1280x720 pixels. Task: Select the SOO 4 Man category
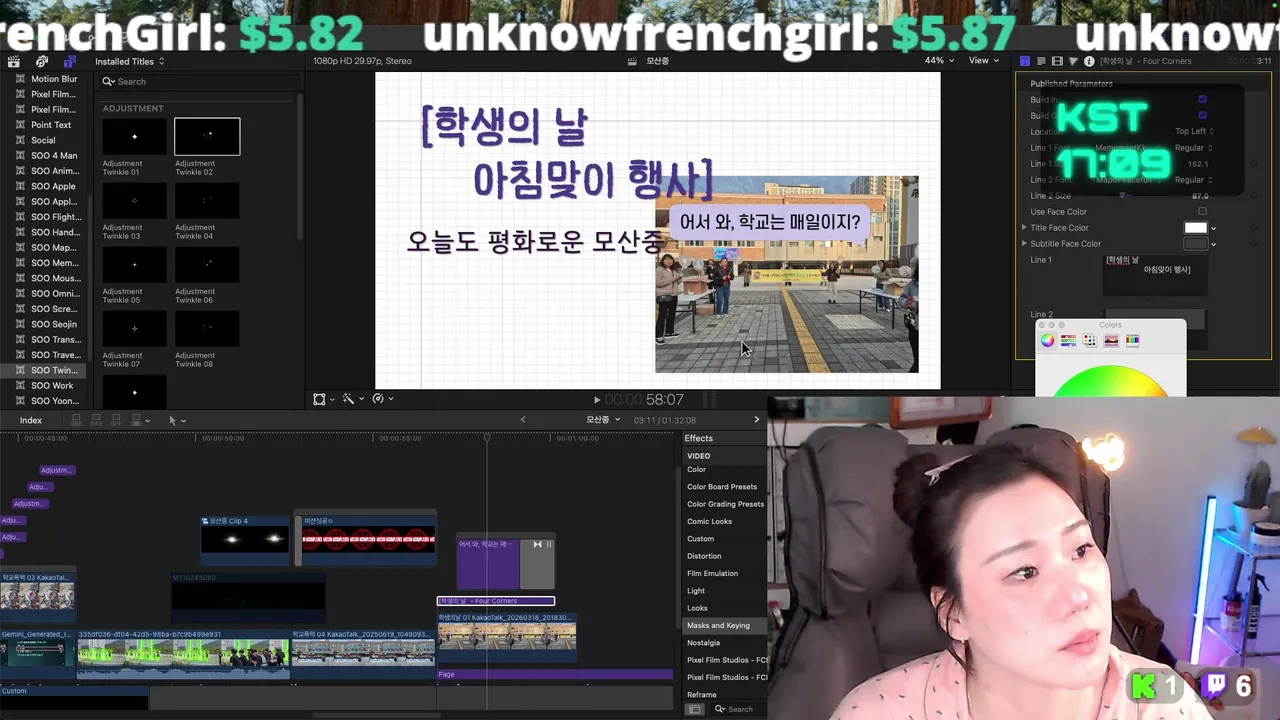(x=54, y=155)
